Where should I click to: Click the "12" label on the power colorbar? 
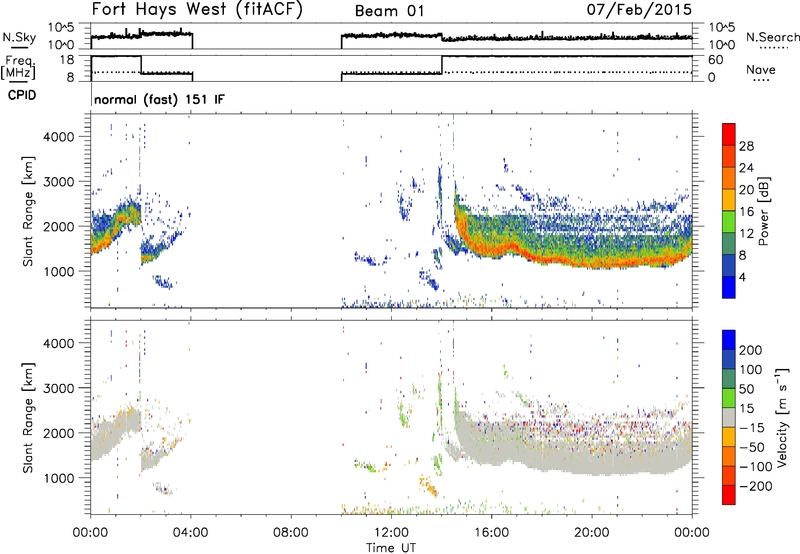click(x=746, y=234)
